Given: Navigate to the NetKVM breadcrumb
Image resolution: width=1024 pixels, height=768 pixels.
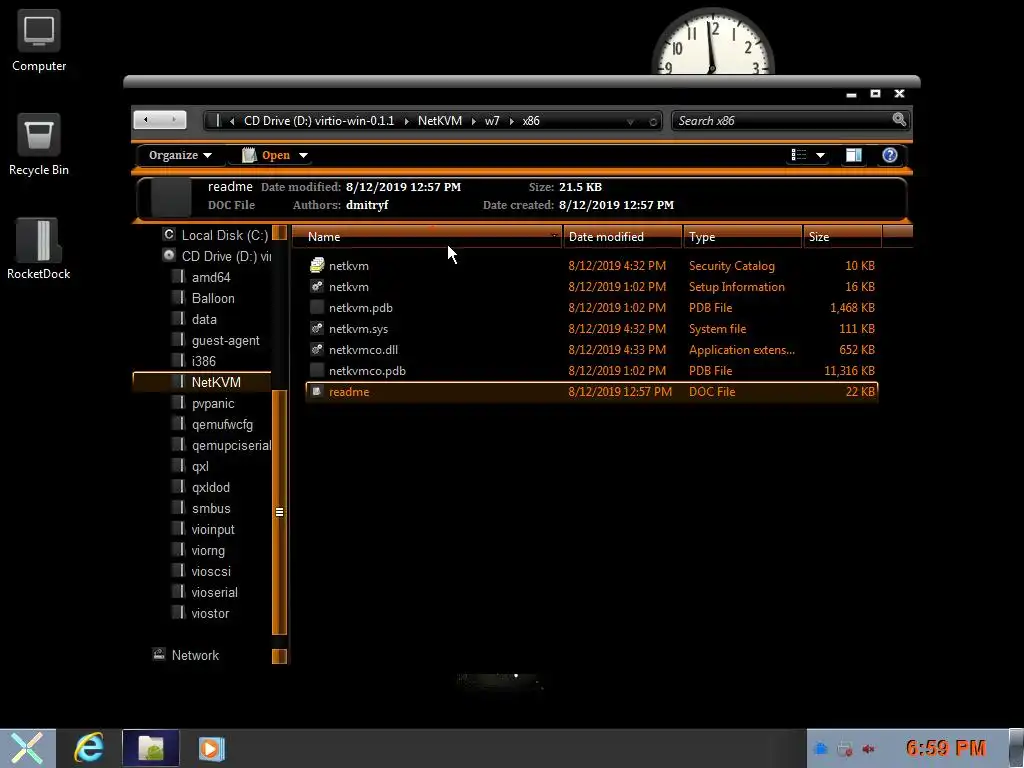Looking at the screenshot, I should tap(440, 121).
